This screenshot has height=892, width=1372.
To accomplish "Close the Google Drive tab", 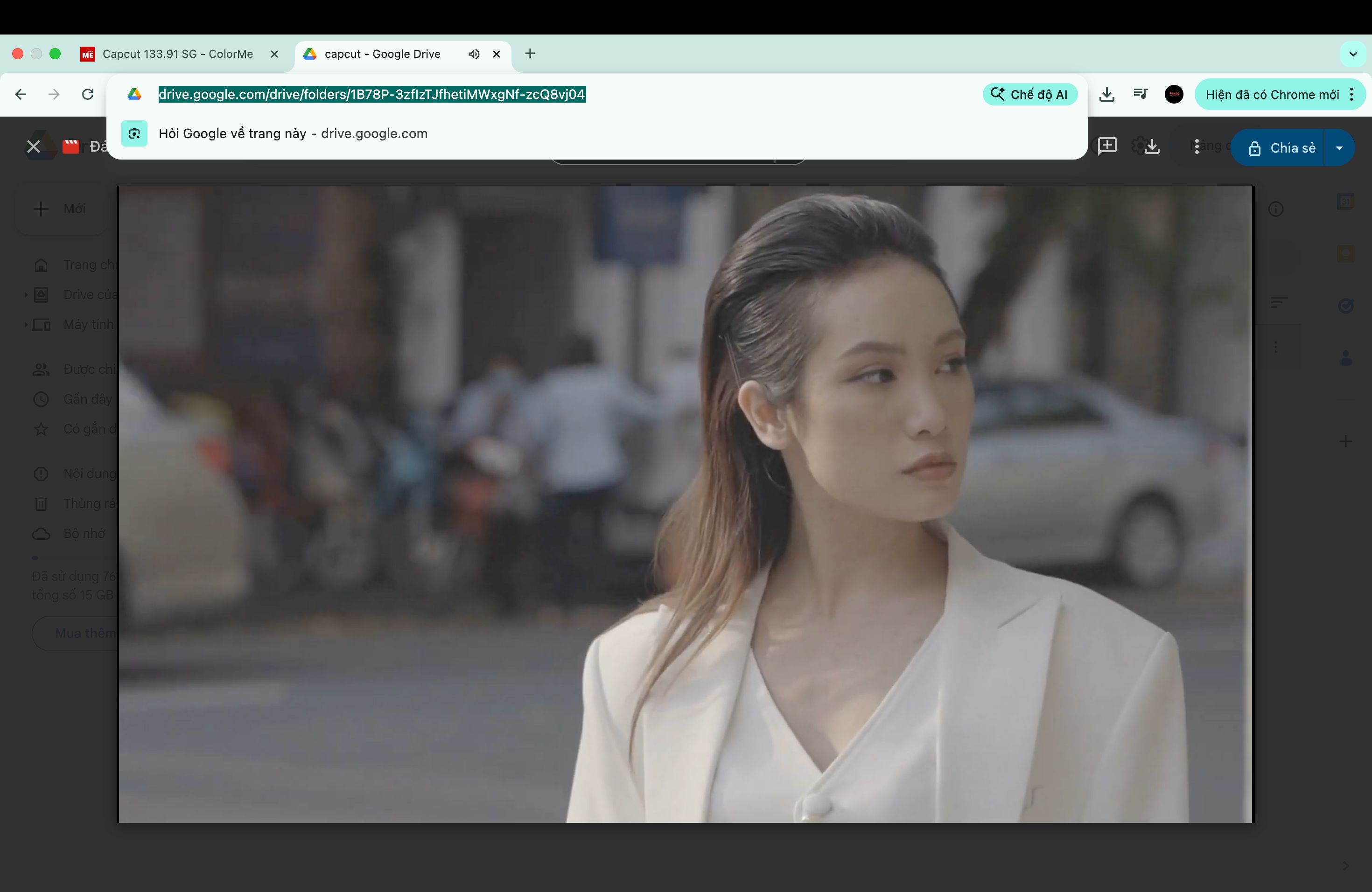I will coord(497,54).
